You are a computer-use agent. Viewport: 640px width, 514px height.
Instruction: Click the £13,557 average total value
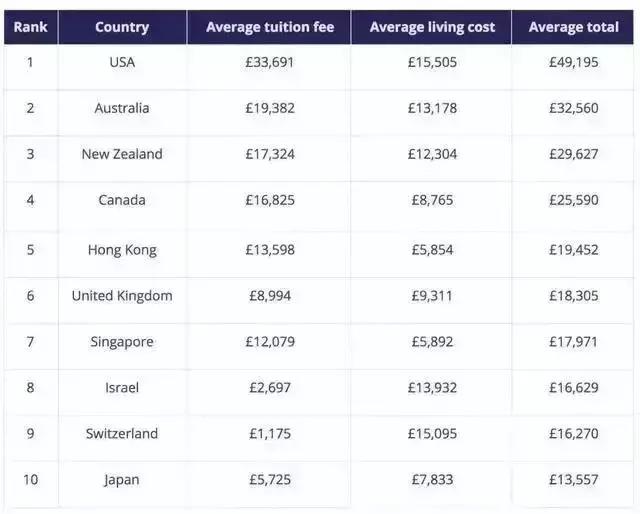click(573, 480)
